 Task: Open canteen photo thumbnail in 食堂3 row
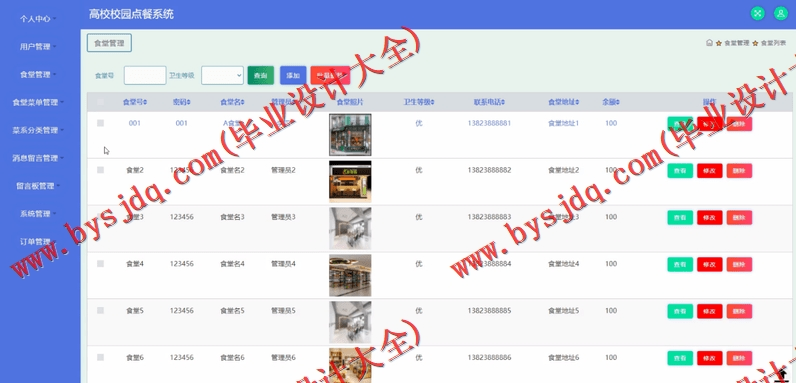350,229
